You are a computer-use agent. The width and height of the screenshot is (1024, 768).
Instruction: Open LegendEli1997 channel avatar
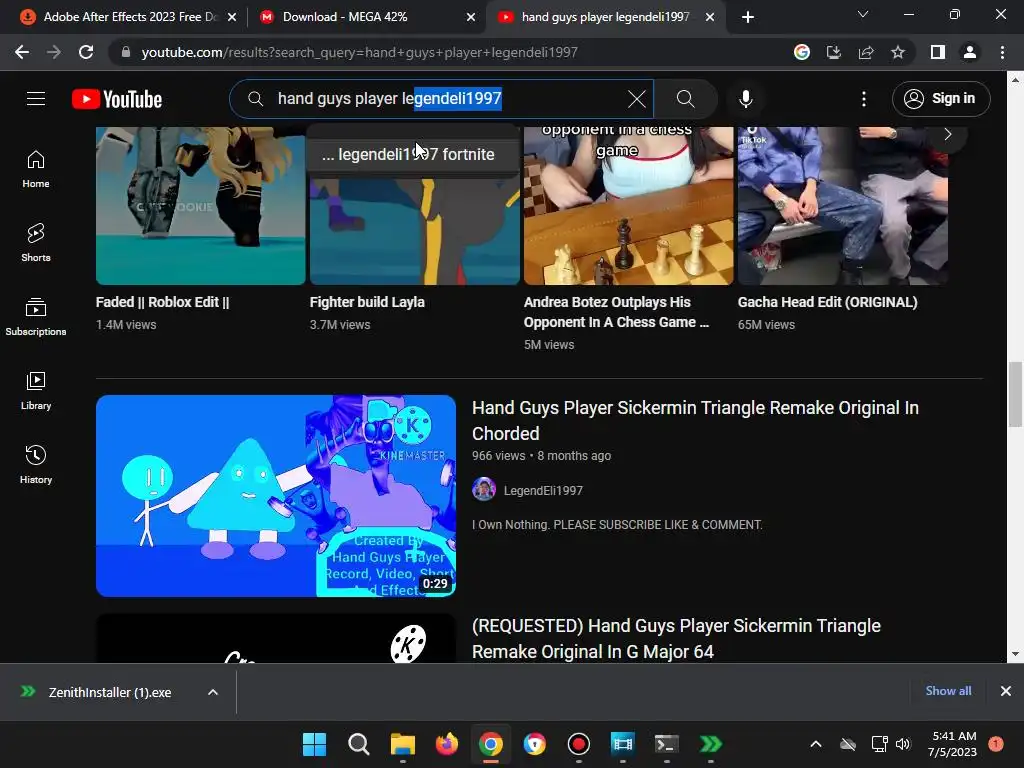[484, 489]
